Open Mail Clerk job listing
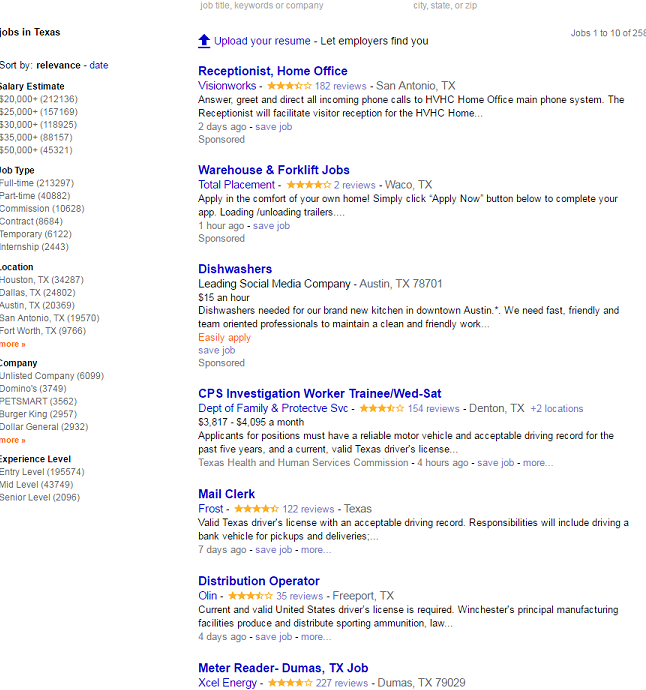 click(x=227, y=494)
